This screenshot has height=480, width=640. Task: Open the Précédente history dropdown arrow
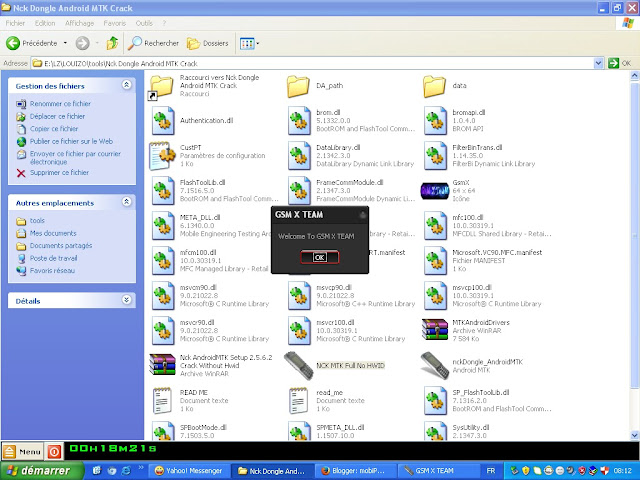(x=65, y=43)
